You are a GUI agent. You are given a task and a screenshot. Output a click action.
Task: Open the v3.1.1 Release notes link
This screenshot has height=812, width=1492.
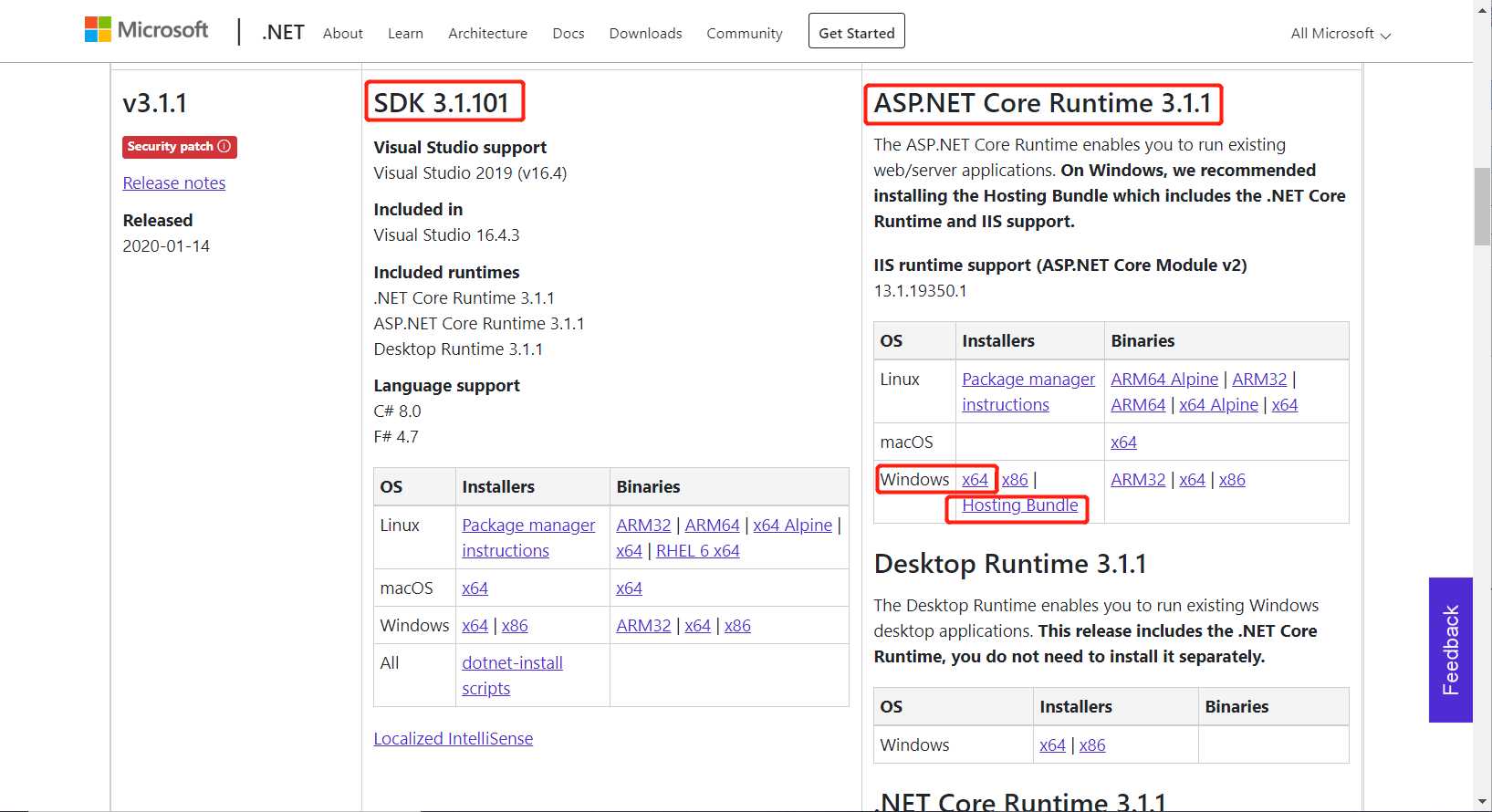174,182
